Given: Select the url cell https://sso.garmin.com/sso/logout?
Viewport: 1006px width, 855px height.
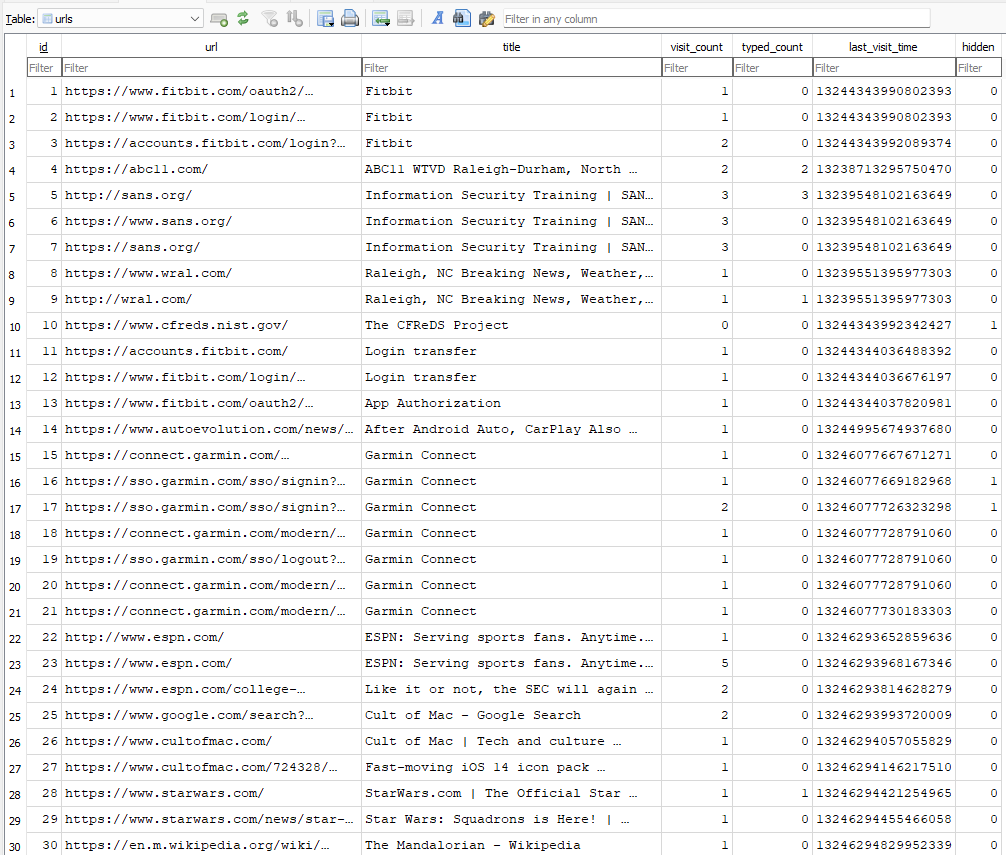Looking at the screenshot, I should click(x=212, y=559).
